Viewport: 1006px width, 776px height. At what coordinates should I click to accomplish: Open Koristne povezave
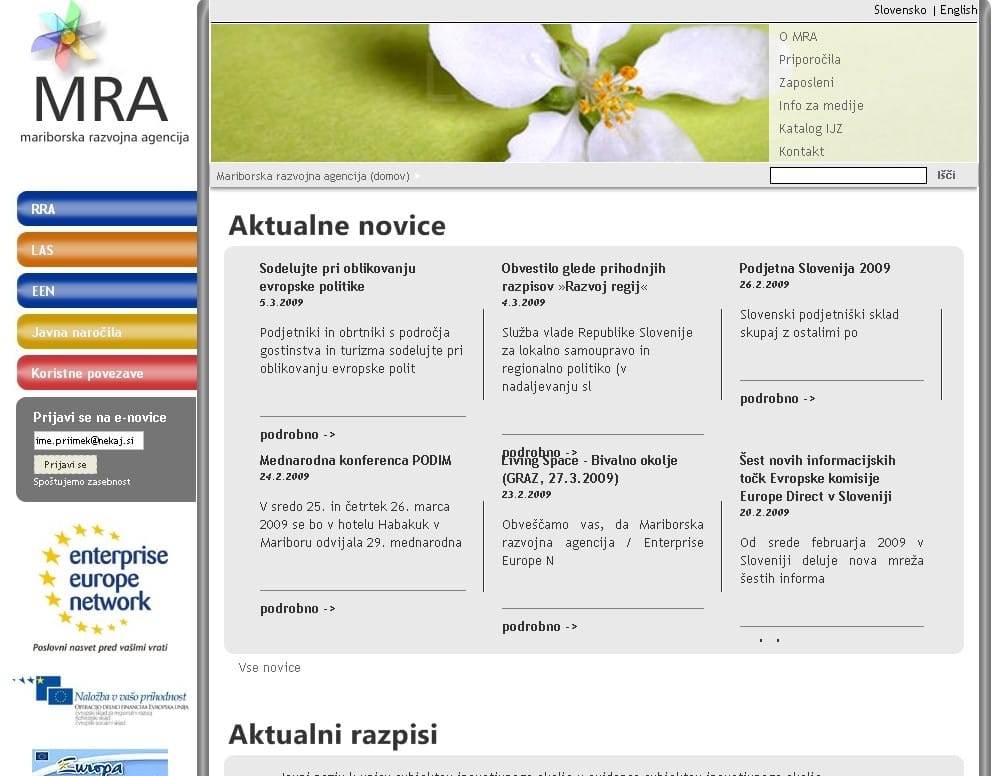point(107,373)
